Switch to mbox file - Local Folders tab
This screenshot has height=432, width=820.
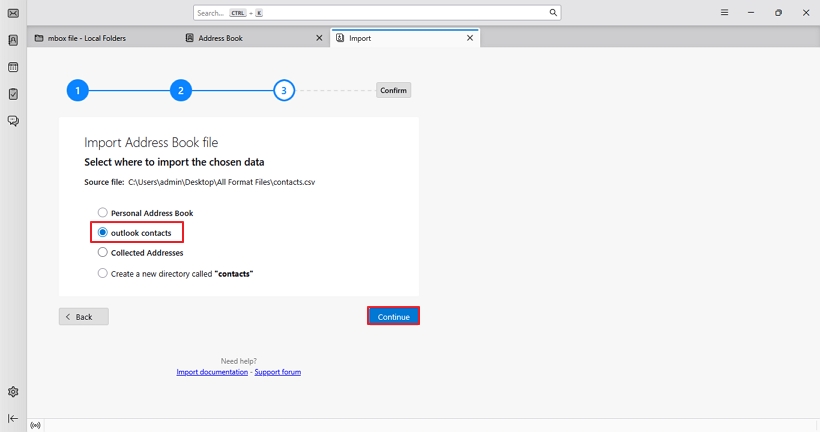102,38
